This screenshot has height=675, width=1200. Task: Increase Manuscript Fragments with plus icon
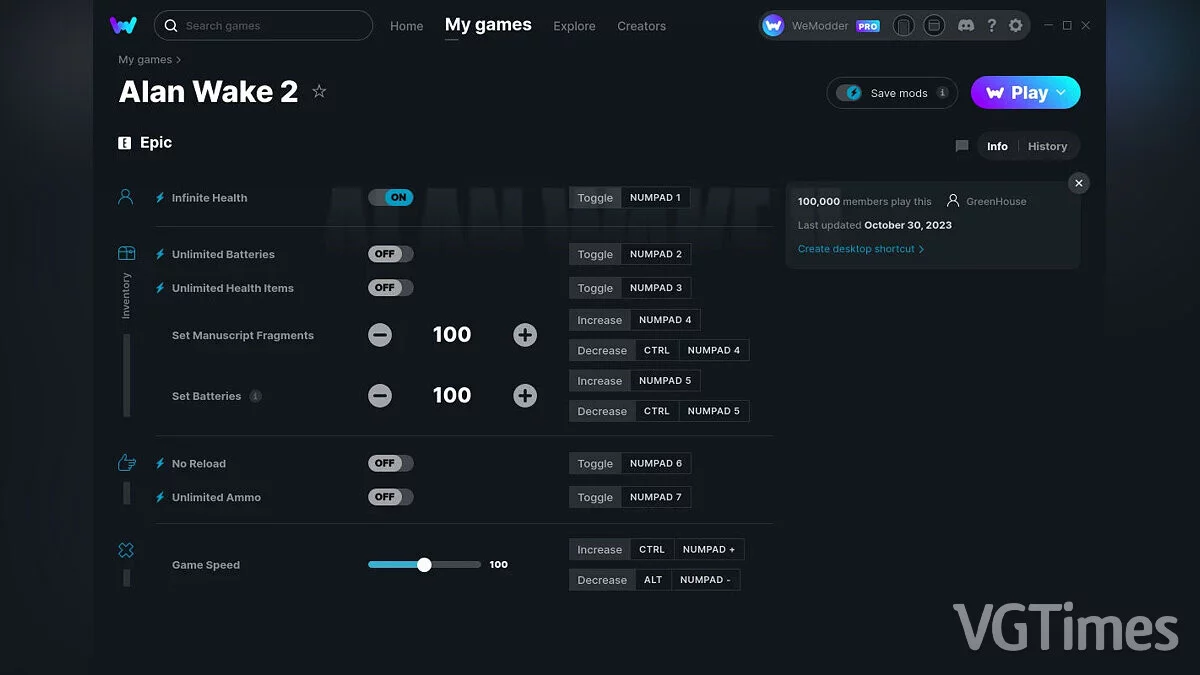click(x=525, y=335)
